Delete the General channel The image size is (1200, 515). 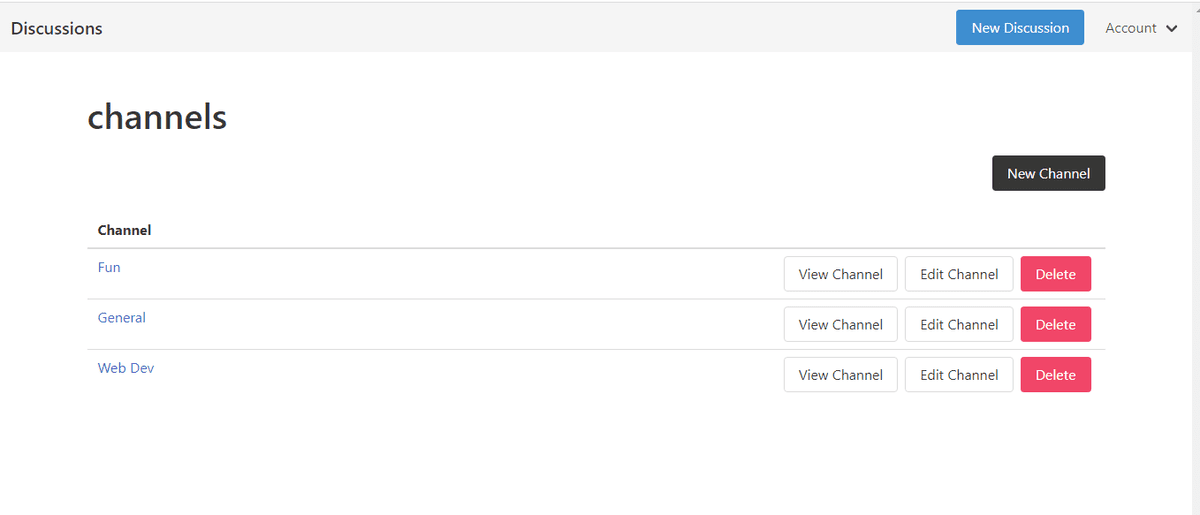tap(1056, 324)
